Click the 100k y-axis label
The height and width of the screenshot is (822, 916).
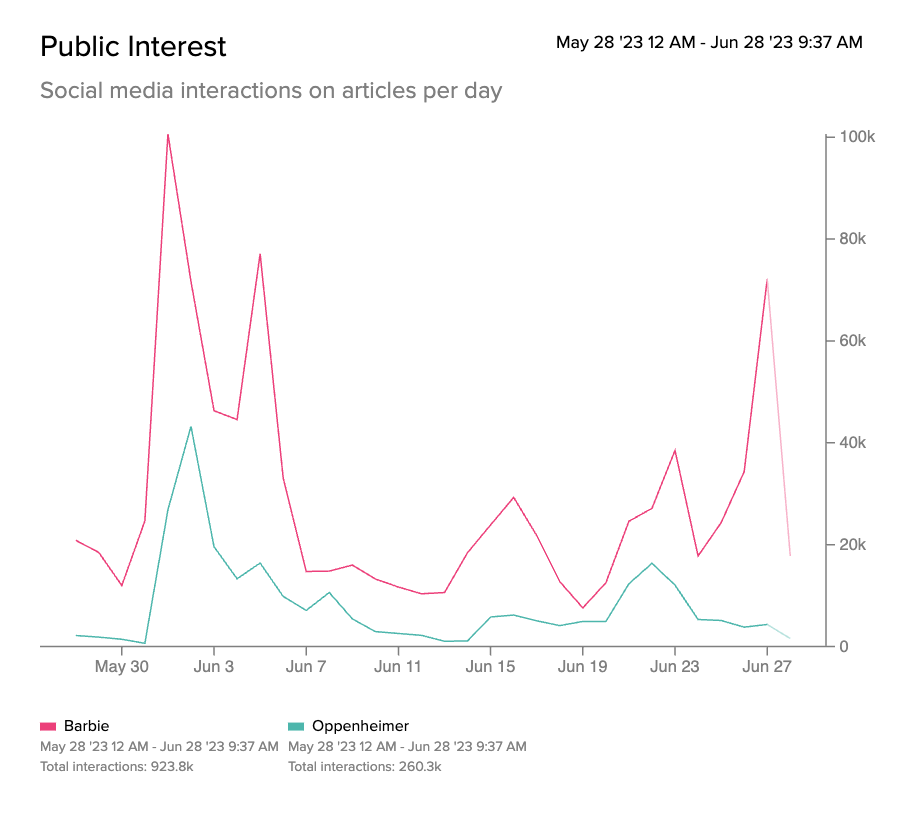pyautogui.click(x=857, y=137)
